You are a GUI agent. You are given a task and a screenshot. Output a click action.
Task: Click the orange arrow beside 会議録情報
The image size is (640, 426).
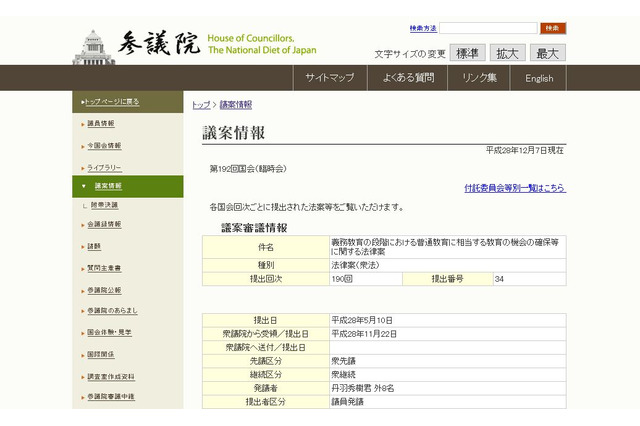pos(83,225)
